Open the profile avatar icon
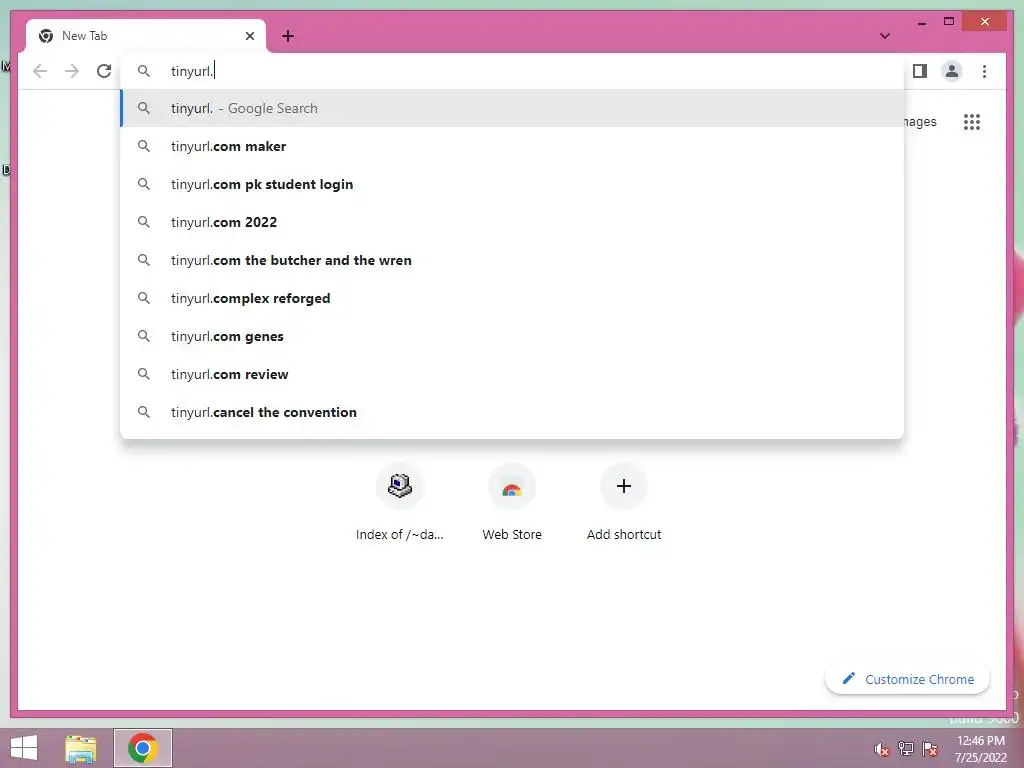 pyautogui.click(x=952, y=71)
